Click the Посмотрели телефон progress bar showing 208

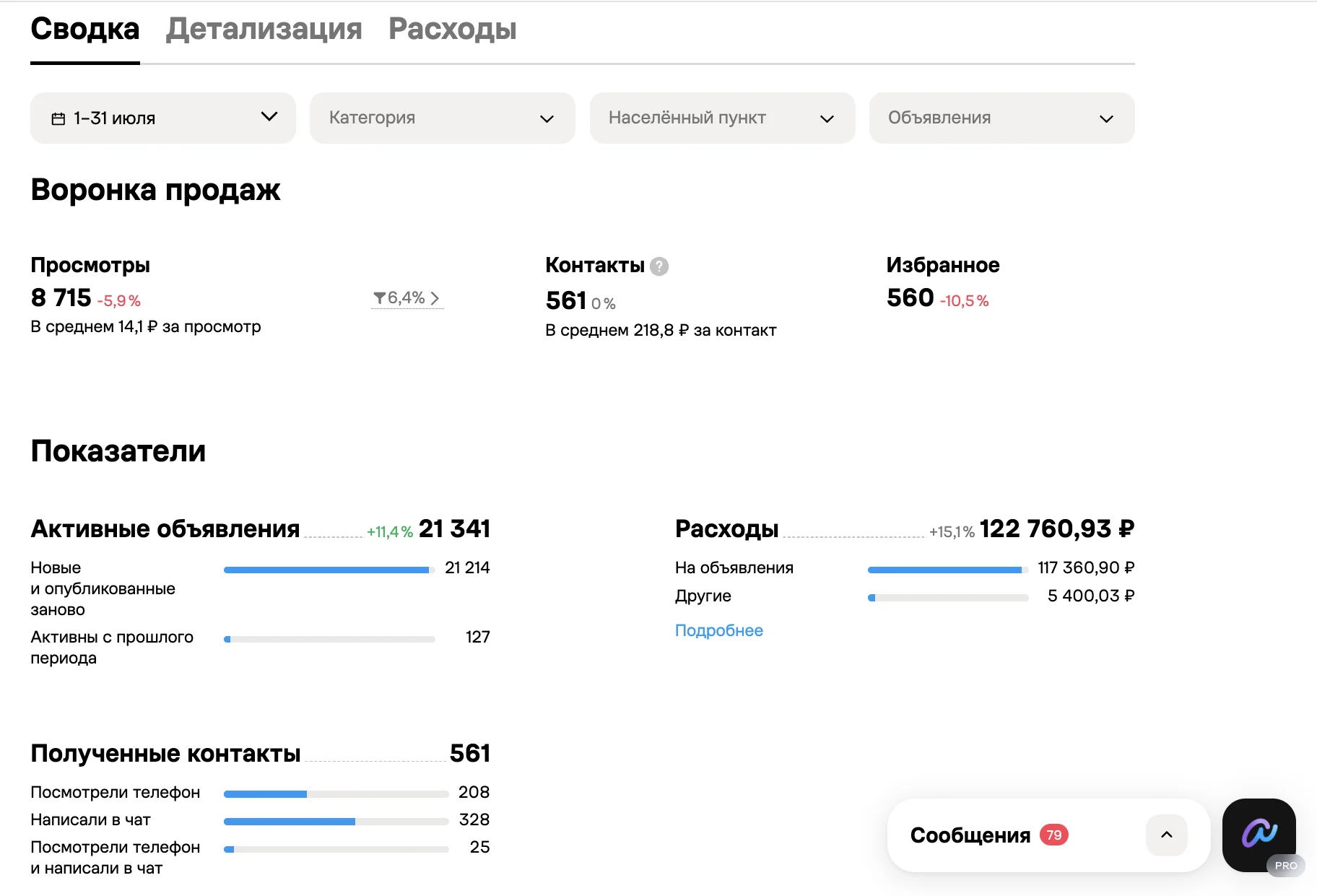336,794
